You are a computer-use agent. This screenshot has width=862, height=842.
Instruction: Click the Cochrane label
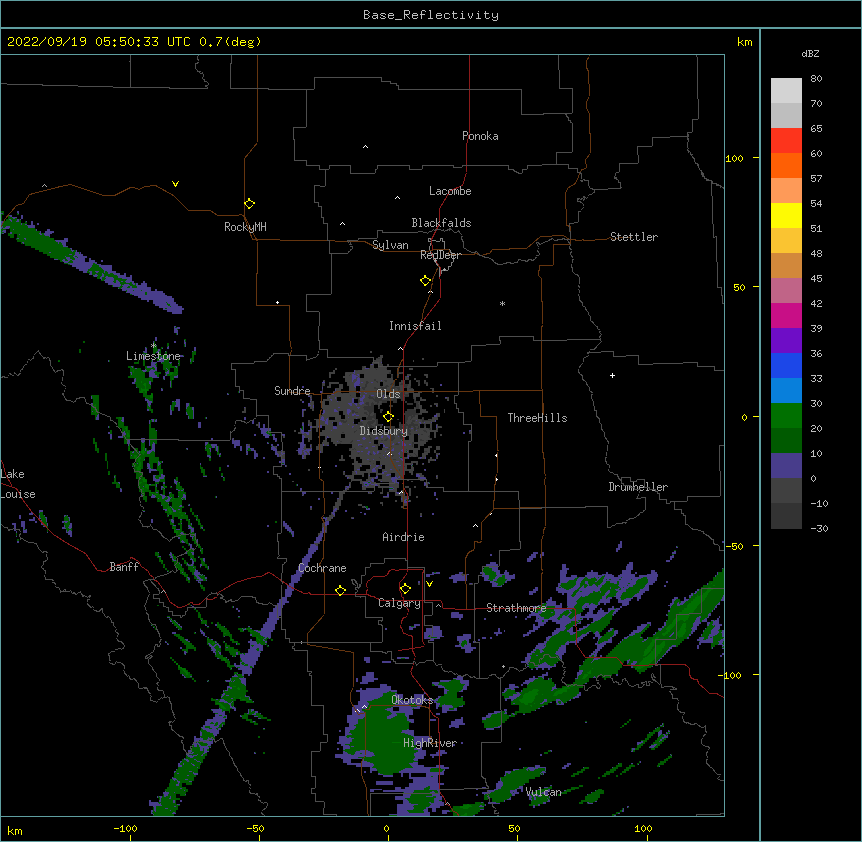tap(322, 568)
